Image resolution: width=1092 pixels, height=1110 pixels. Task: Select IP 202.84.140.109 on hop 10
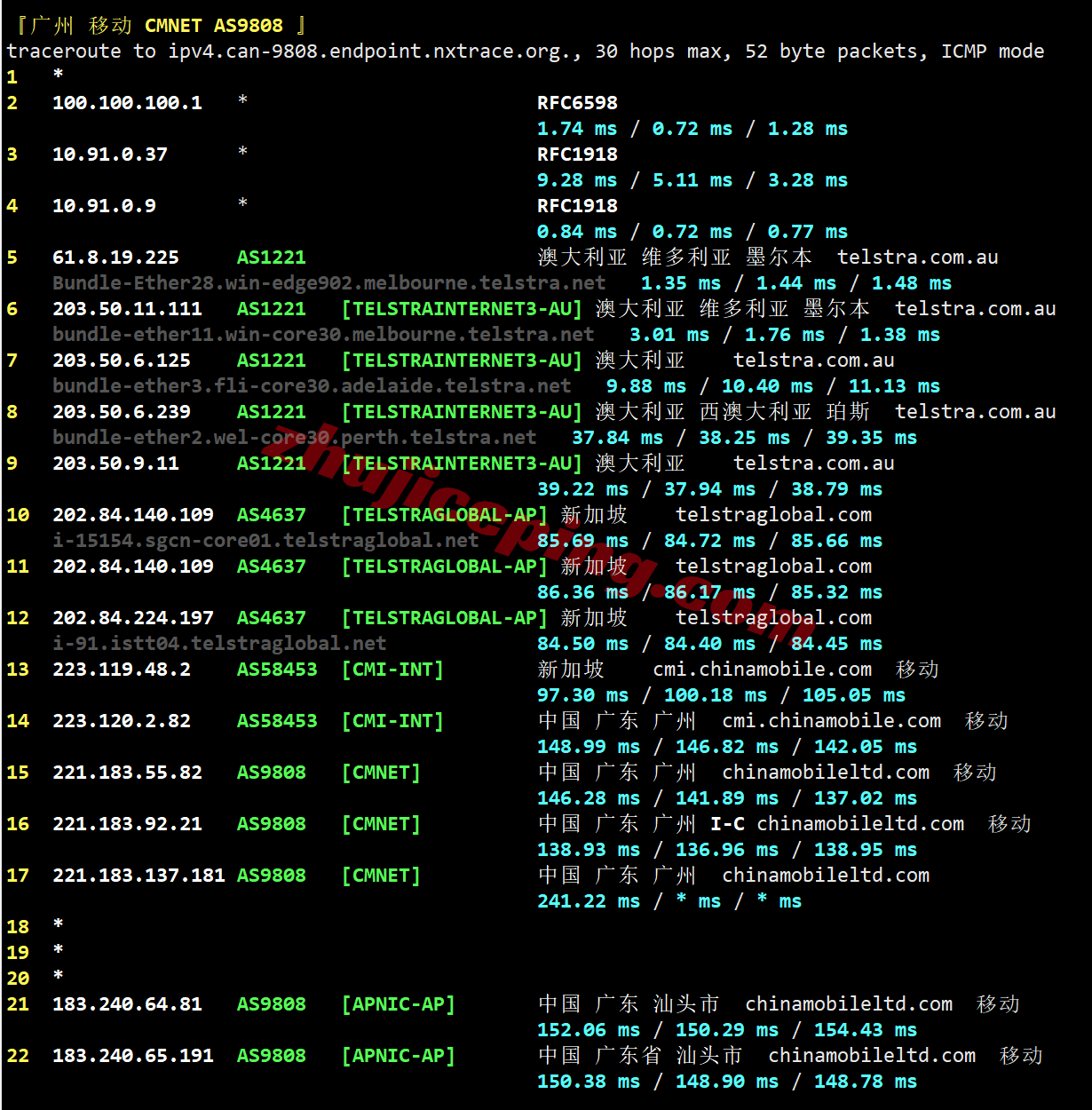133,515
